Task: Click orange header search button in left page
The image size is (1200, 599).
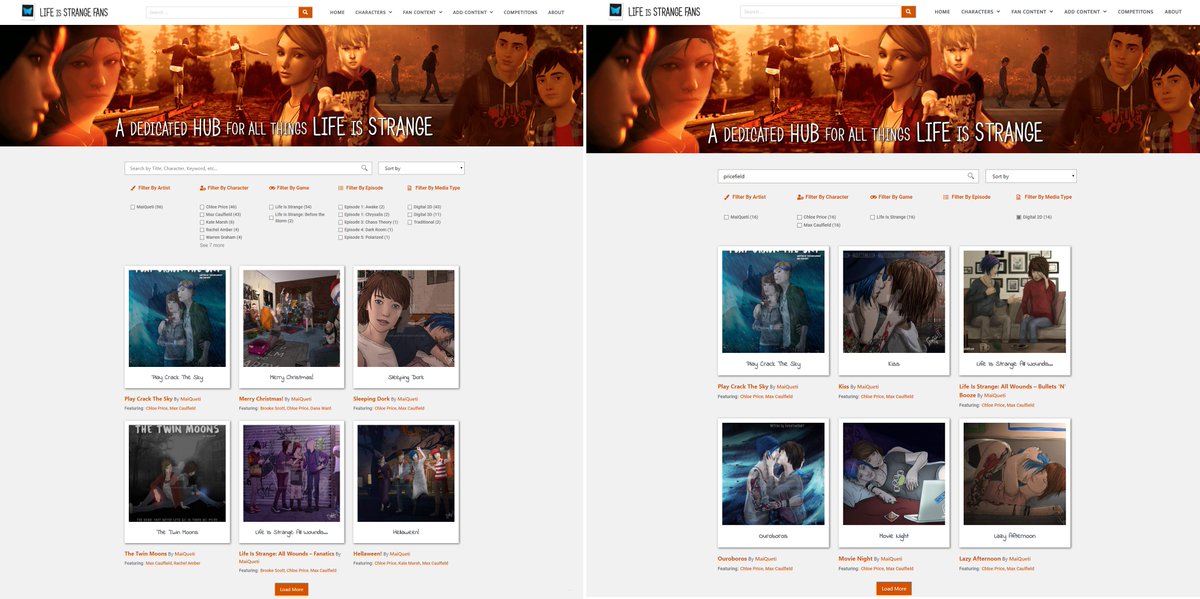Action: click(x=305, y=12)
